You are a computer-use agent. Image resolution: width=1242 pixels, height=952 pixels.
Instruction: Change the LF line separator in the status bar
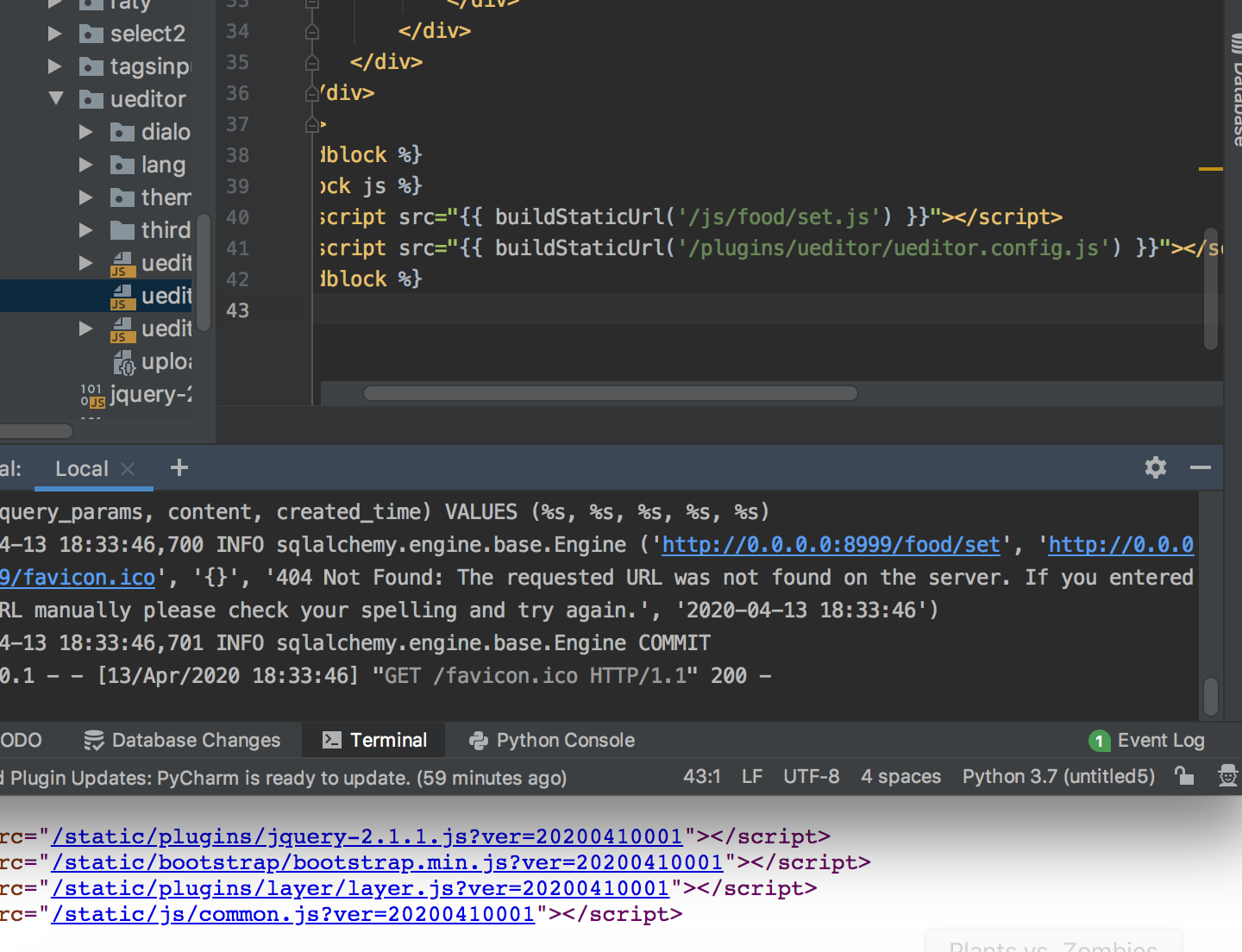click(x=752, y=776)
